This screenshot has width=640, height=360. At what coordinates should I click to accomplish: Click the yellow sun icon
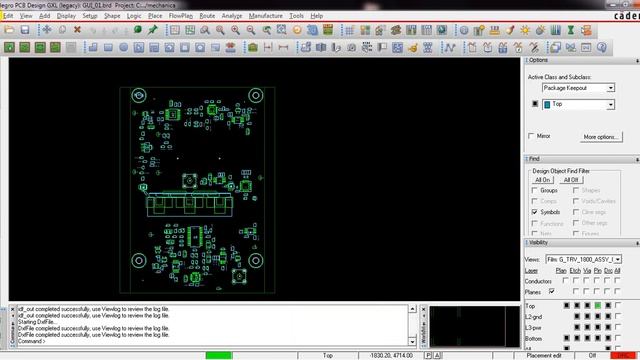coord(525,30)
